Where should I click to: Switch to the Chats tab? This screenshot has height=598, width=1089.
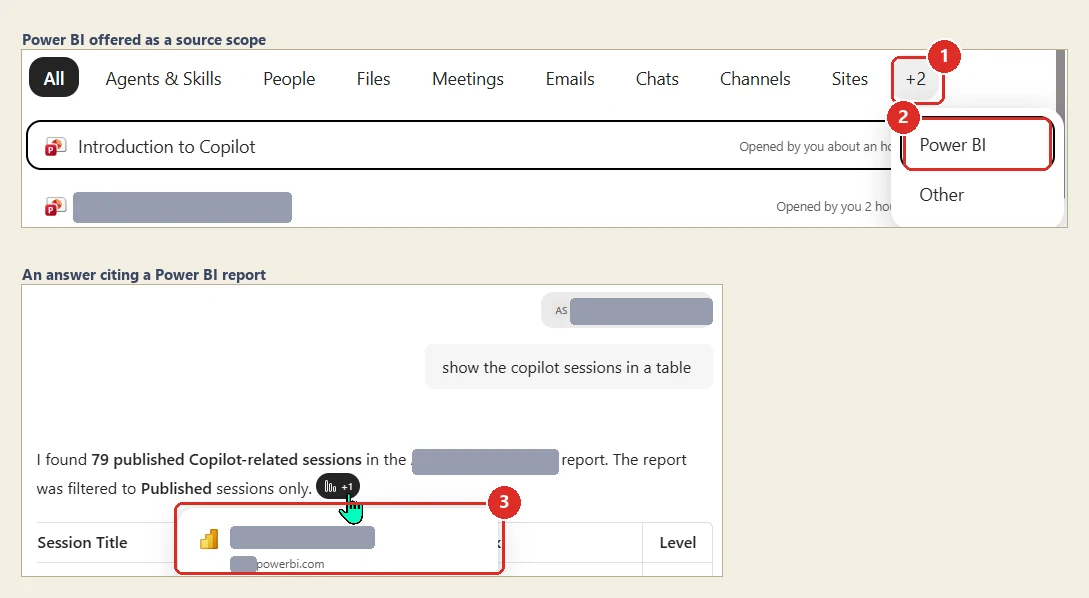click(x=657, y=78)
